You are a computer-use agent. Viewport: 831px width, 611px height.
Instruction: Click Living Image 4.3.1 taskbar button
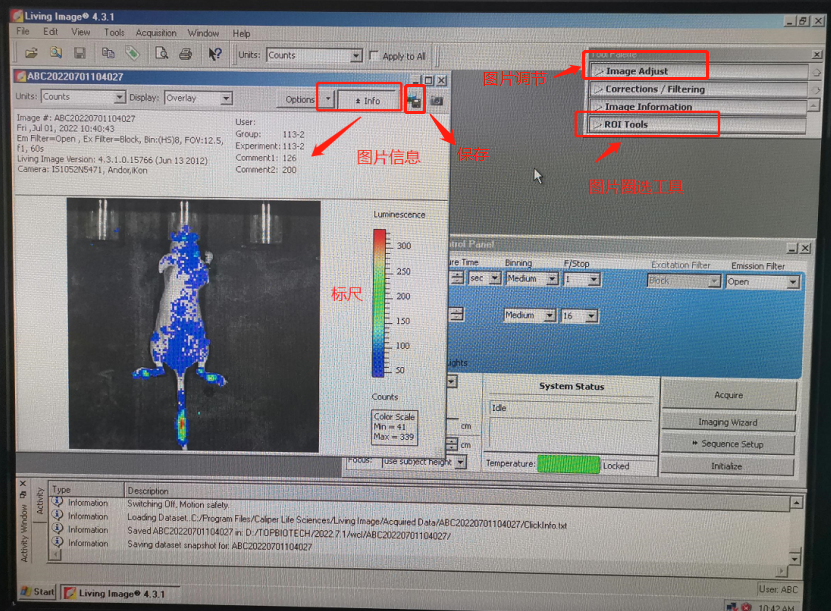coord(119,593)
